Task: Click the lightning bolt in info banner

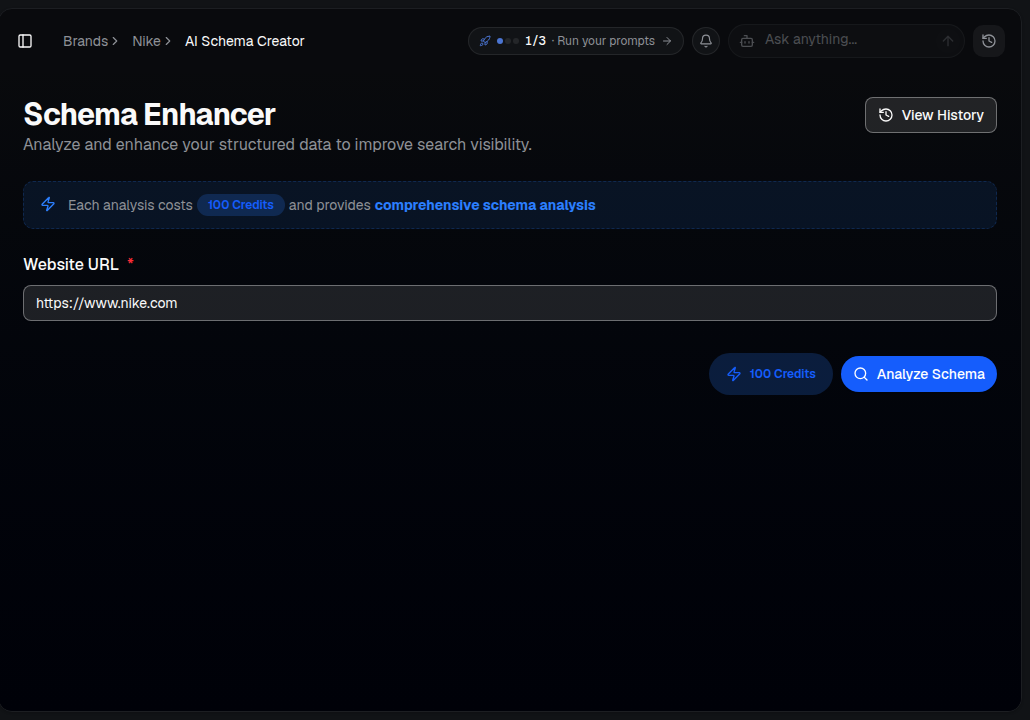Action: (48, 204)
